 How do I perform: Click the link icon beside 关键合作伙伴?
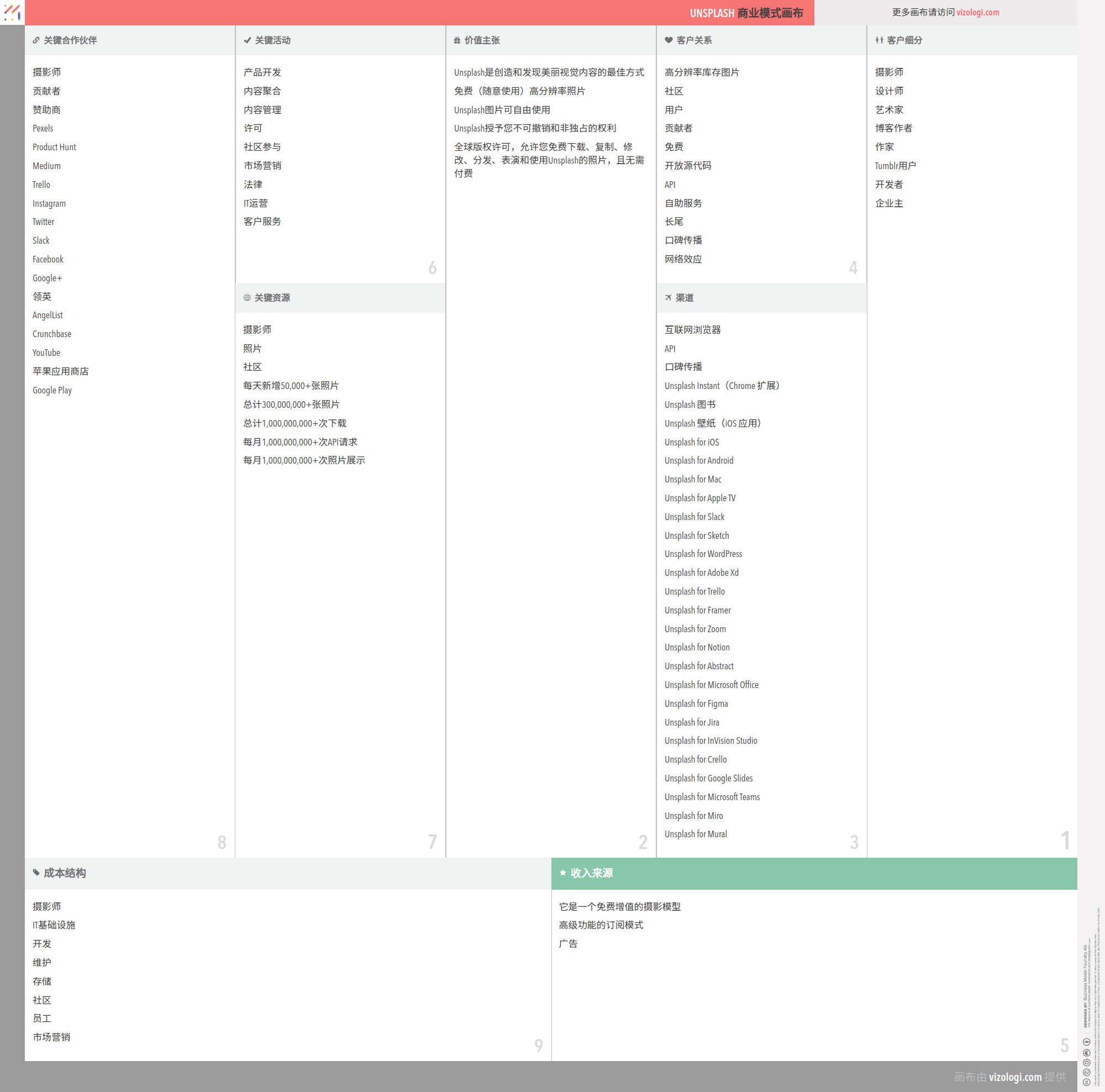36,40
